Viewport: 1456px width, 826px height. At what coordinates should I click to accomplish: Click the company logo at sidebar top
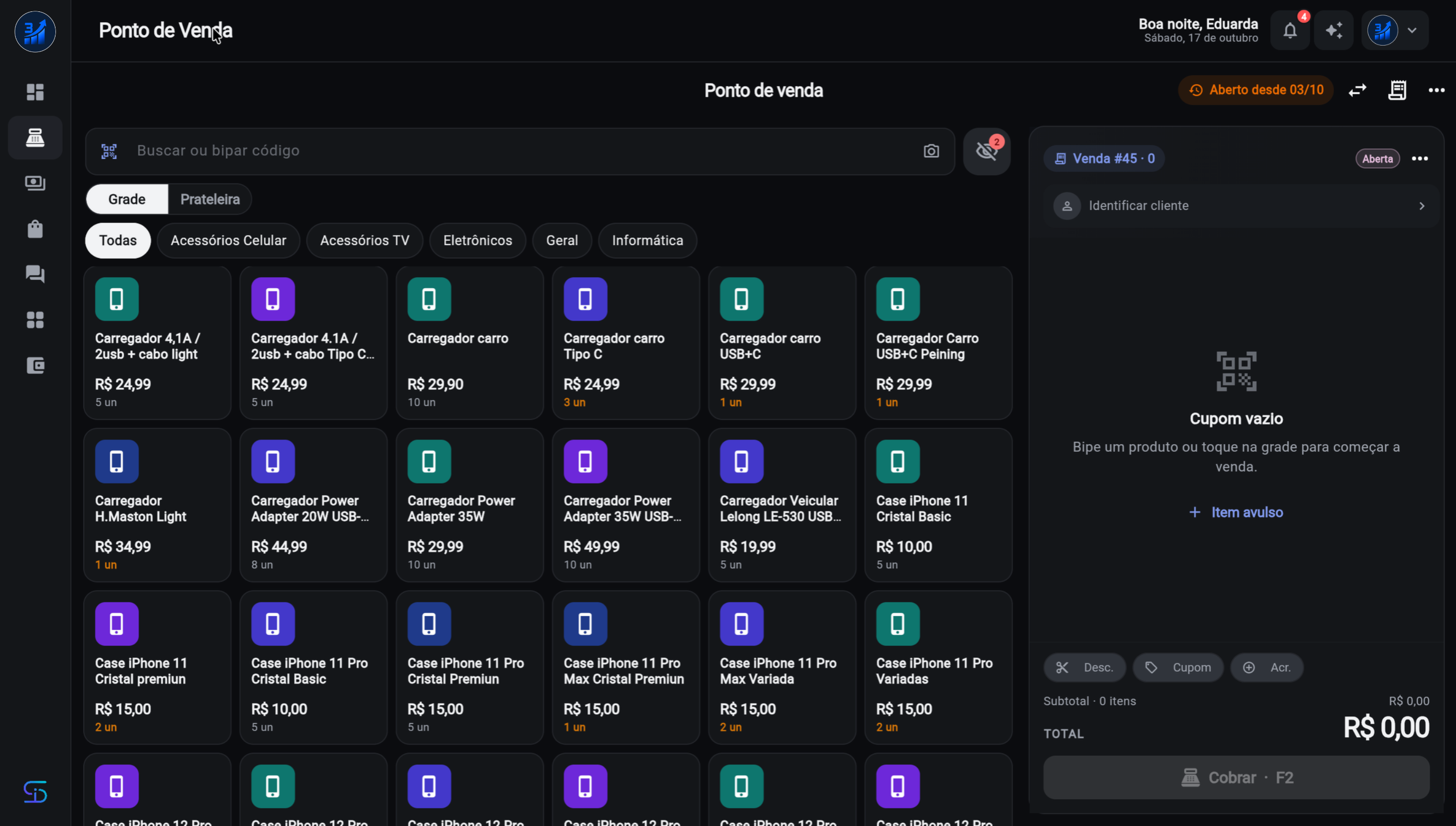35,32
